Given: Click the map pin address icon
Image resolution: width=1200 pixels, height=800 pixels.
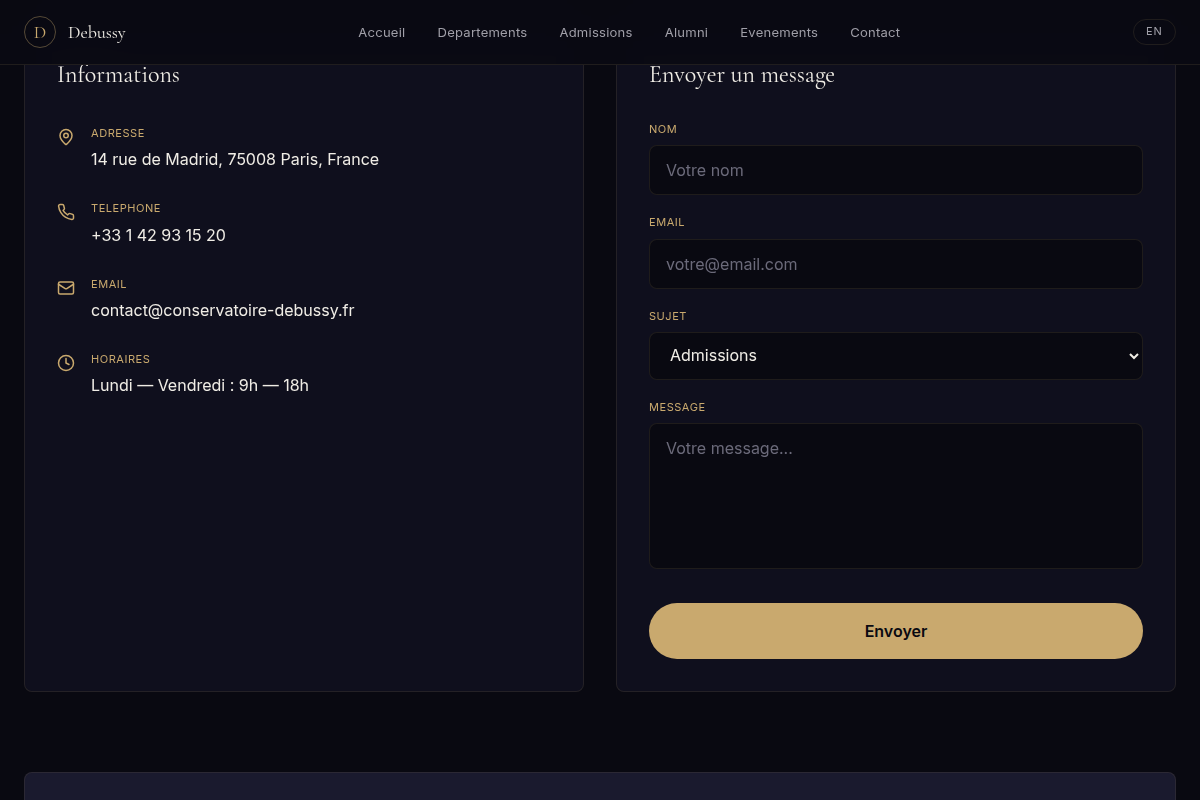Looking at the screenshot, I should 66,137.
